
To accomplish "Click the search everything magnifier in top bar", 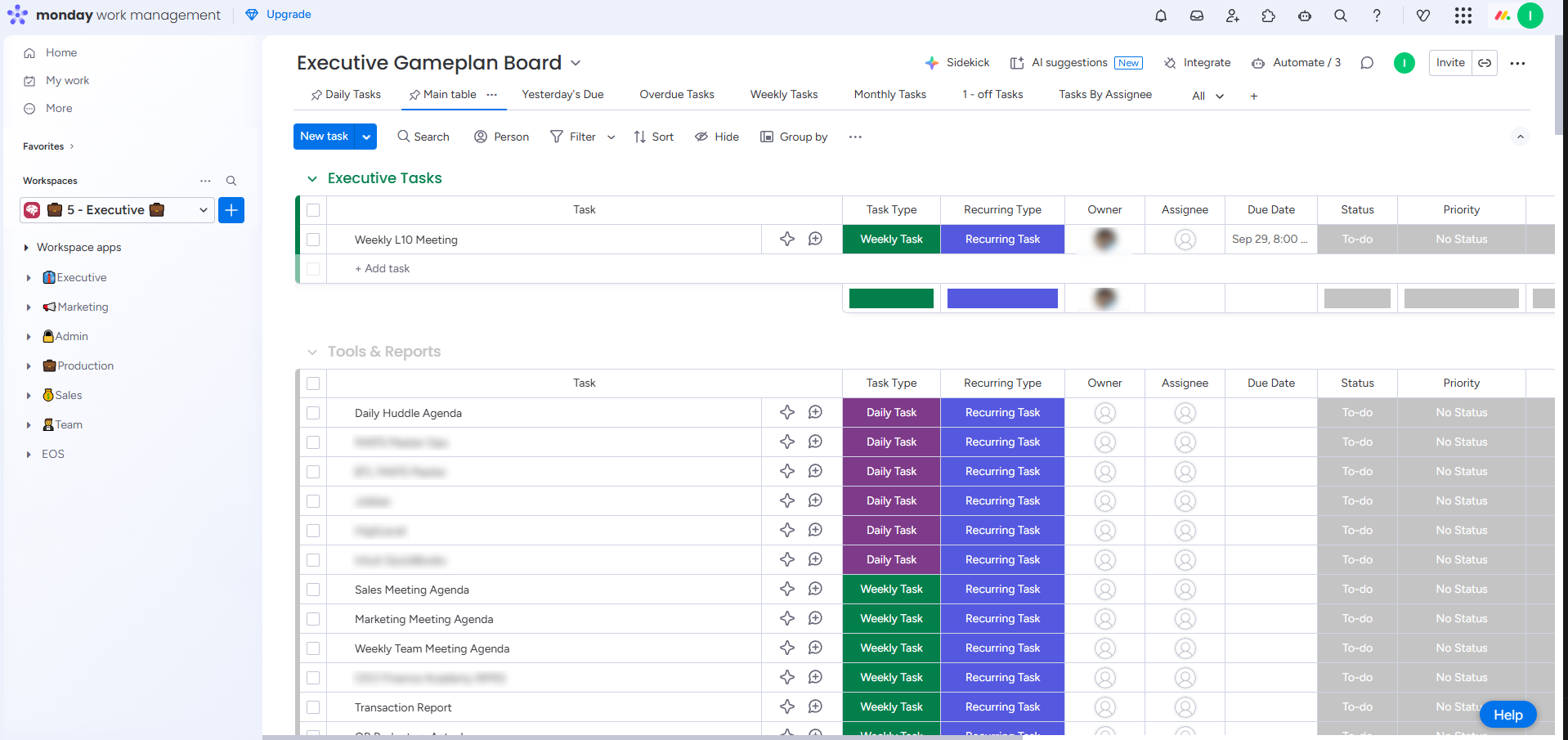I will (1340, 16).
